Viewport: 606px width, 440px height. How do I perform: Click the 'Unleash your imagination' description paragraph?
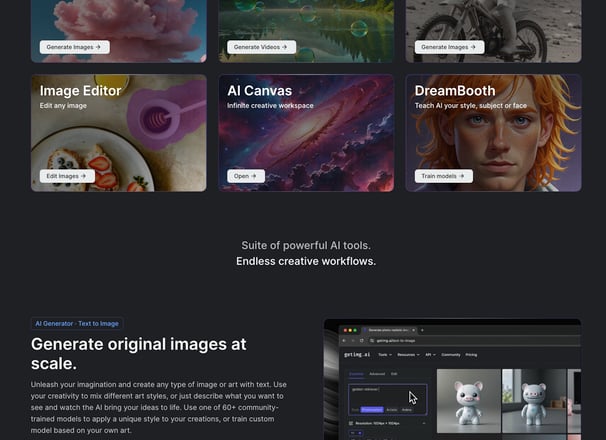(x=159, y=407)
